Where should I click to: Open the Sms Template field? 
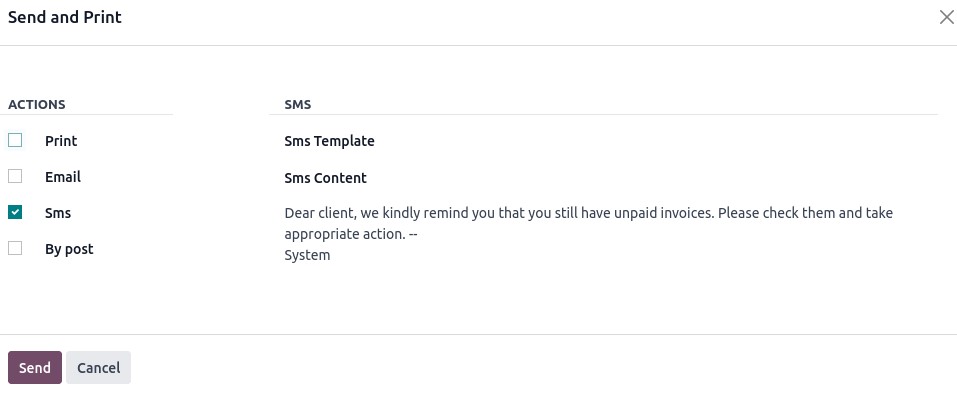click(x=656, y=141)
